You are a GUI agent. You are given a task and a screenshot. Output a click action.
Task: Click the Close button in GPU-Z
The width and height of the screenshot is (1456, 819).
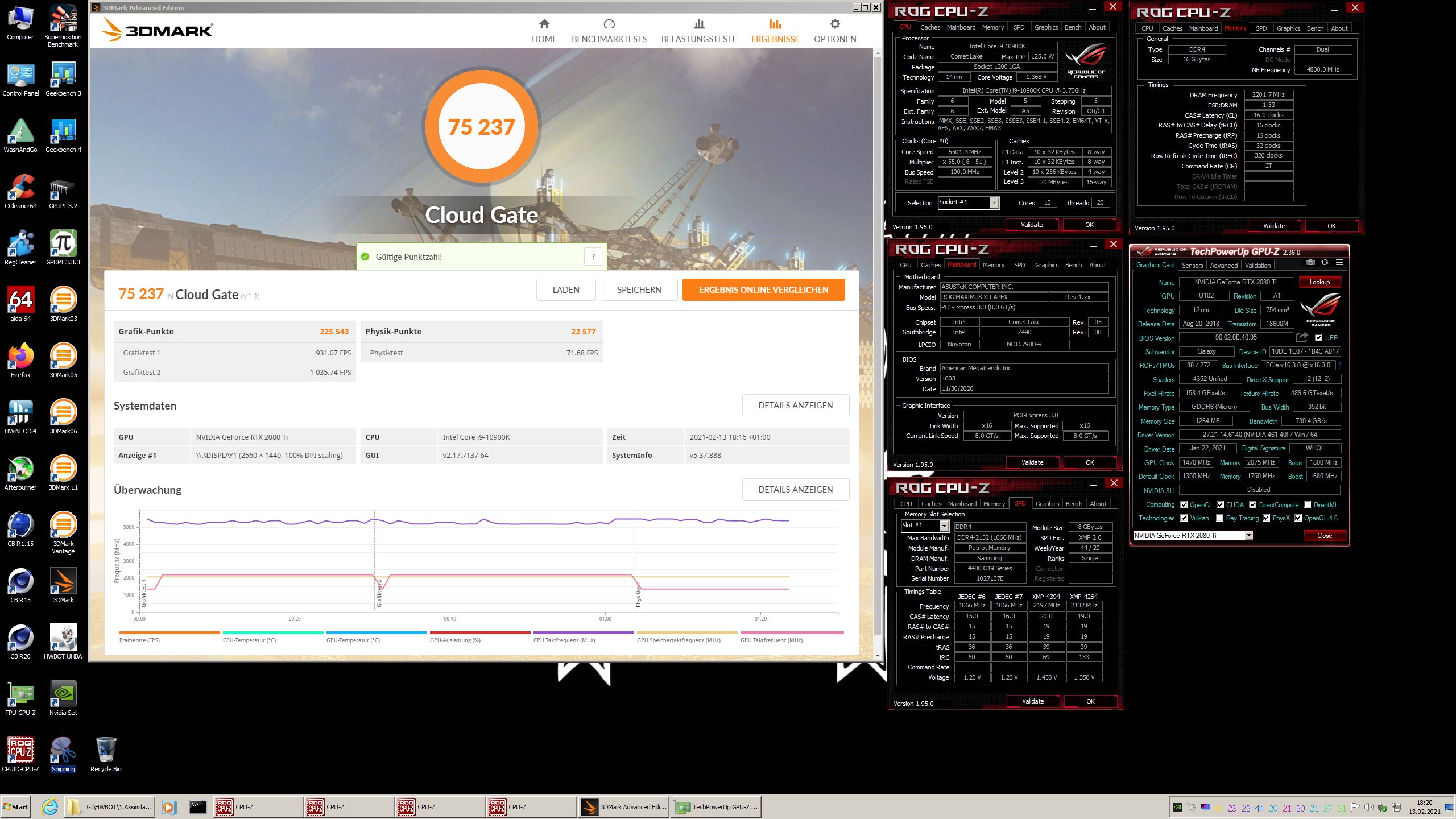[1325, 536]
